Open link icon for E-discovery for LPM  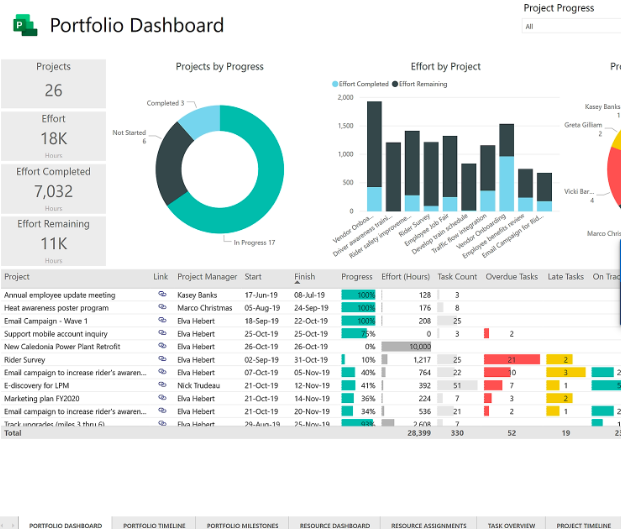(162, 385)
